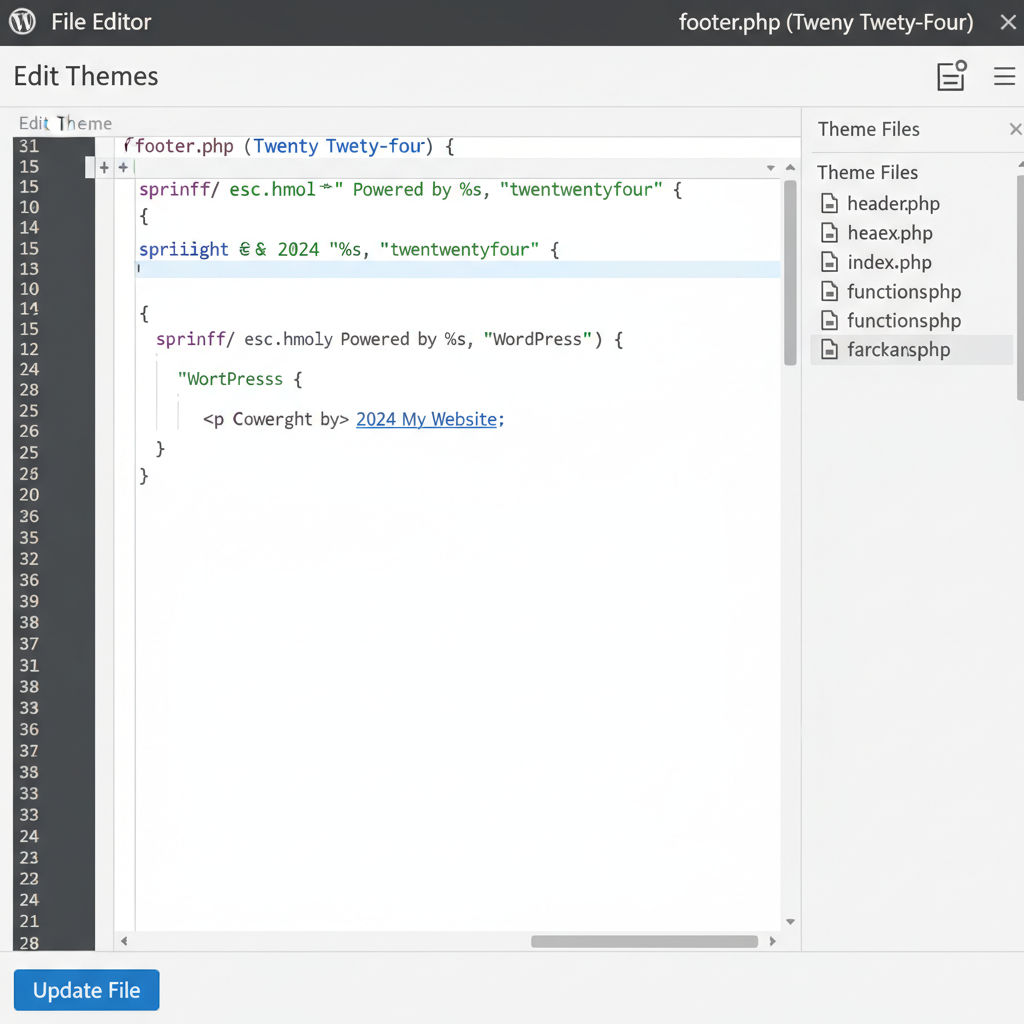Viewport: 1024px width, 1024px height.
Task: Follow the "2024 My Website" link
Action: (426, 419)
